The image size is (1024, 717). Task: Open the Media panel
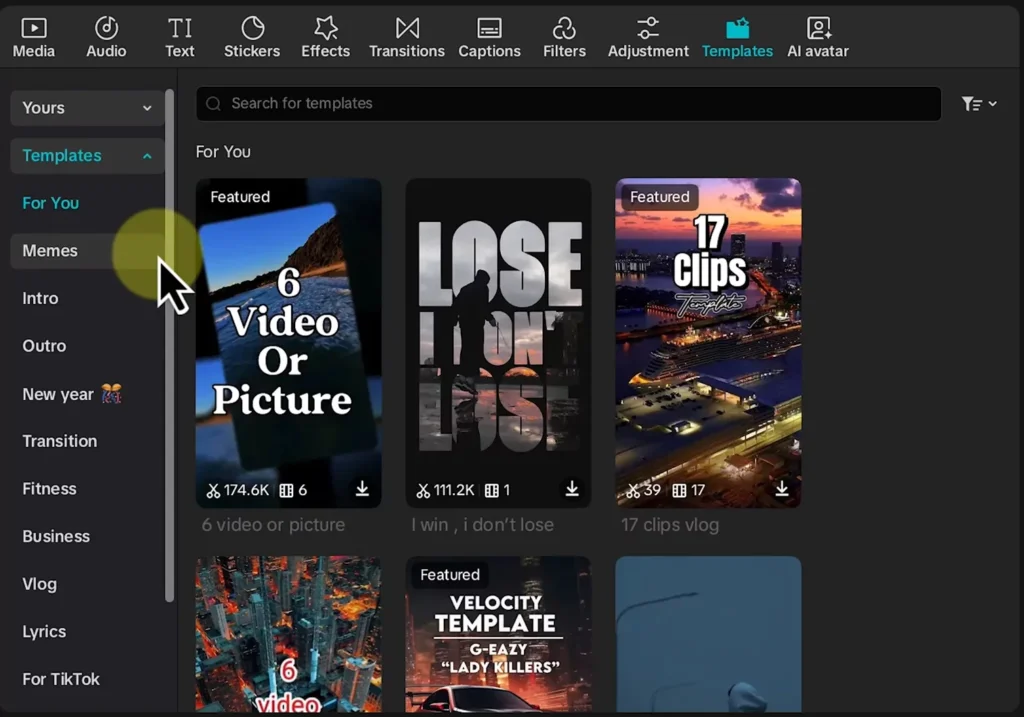point(33,38)
